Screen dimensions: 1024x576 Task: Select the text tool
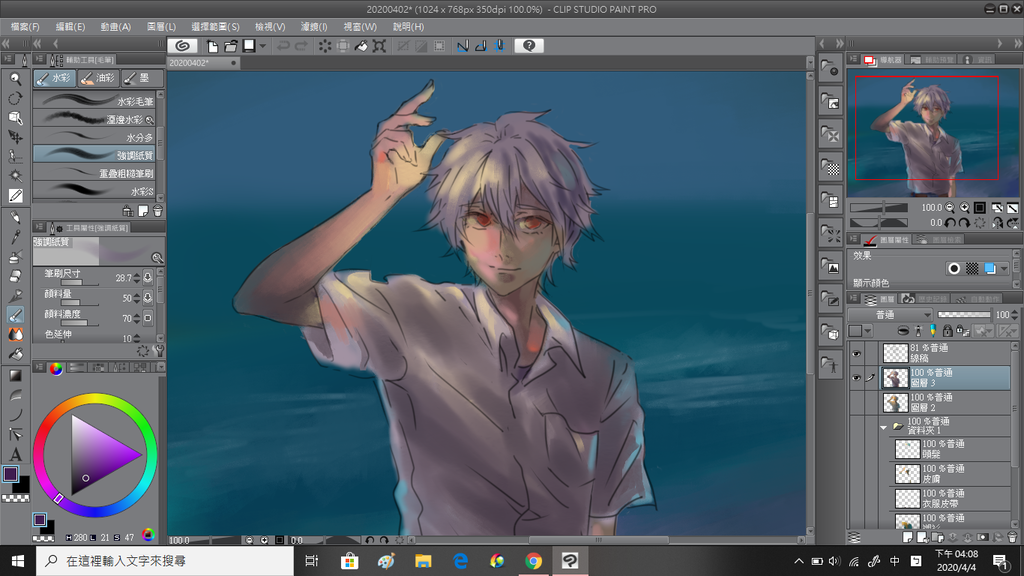coord(15,453)
